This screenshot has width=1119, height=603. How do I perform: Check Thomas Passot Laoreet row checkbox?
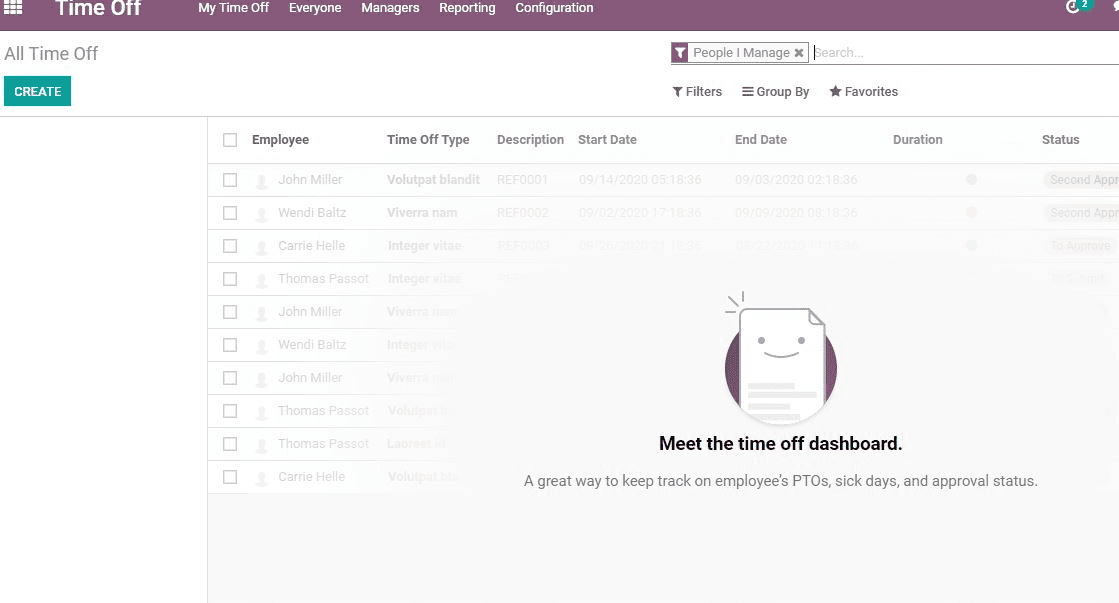(x=230, y=444)
